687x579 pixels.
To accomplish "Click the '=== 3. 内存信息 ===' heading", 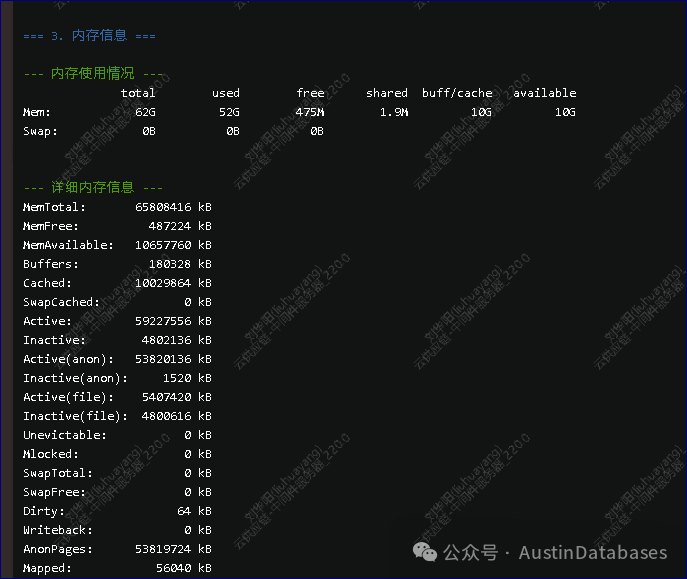I will tap(89, 35).
